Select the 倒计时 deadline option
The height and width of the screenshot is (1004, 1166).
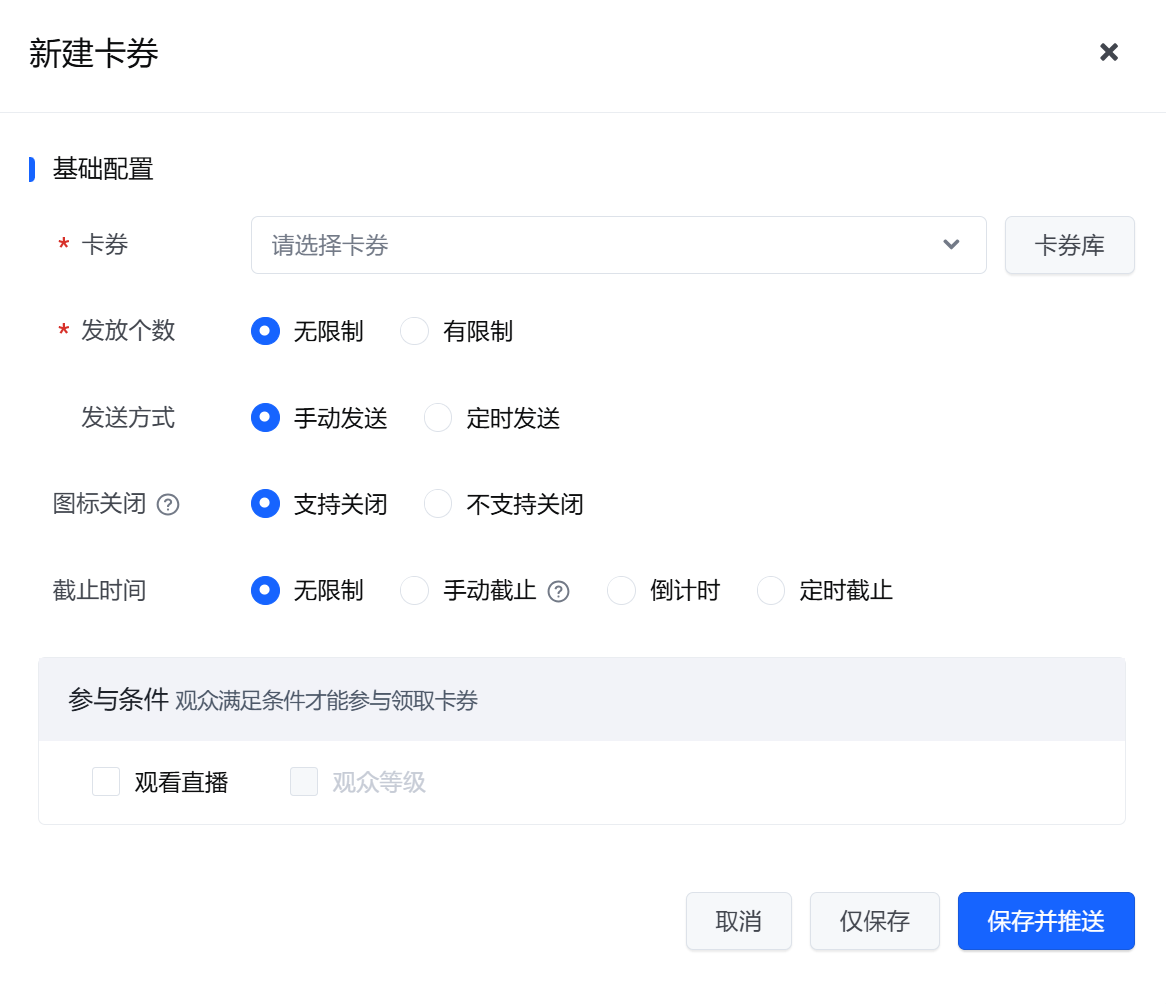click(x=622, y=591)
